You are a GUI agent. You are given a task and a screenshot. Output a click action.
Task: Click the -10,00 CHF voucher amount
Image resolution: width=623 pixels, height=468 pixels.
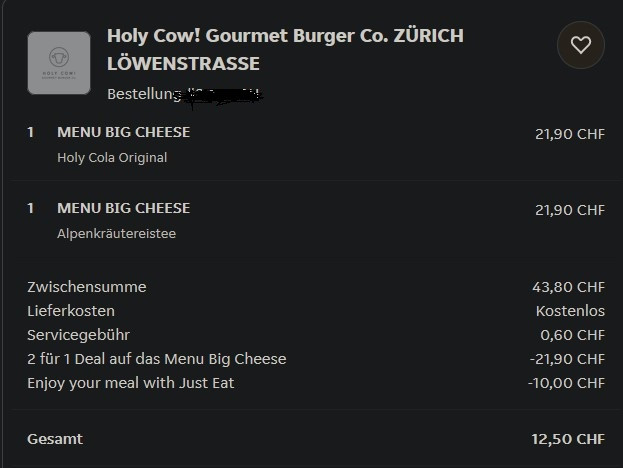coord(566,383)
